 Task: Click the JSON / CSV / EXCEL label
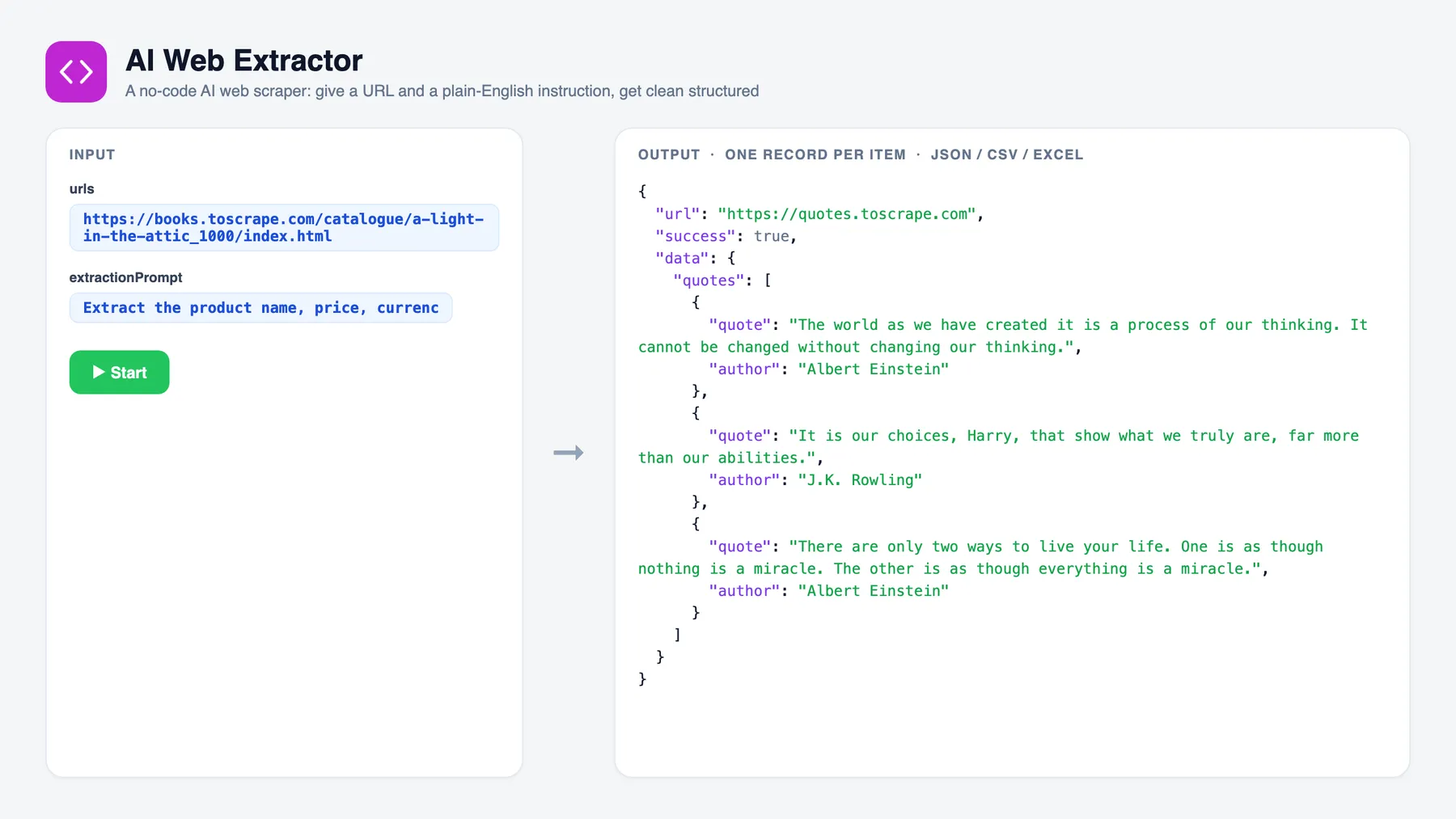pos(1006,154)
